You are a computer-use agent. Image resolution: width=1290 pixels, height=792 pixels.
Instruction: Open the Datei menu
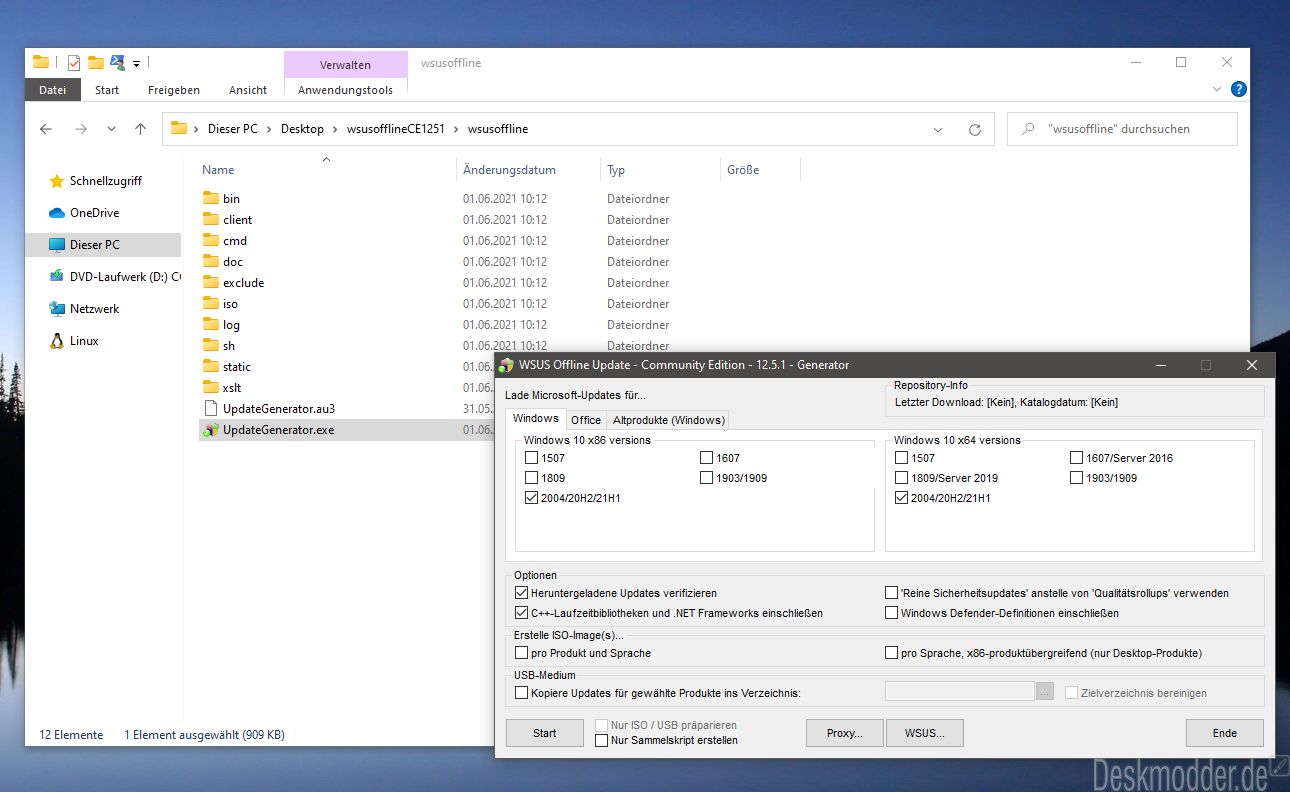point(52,89)
